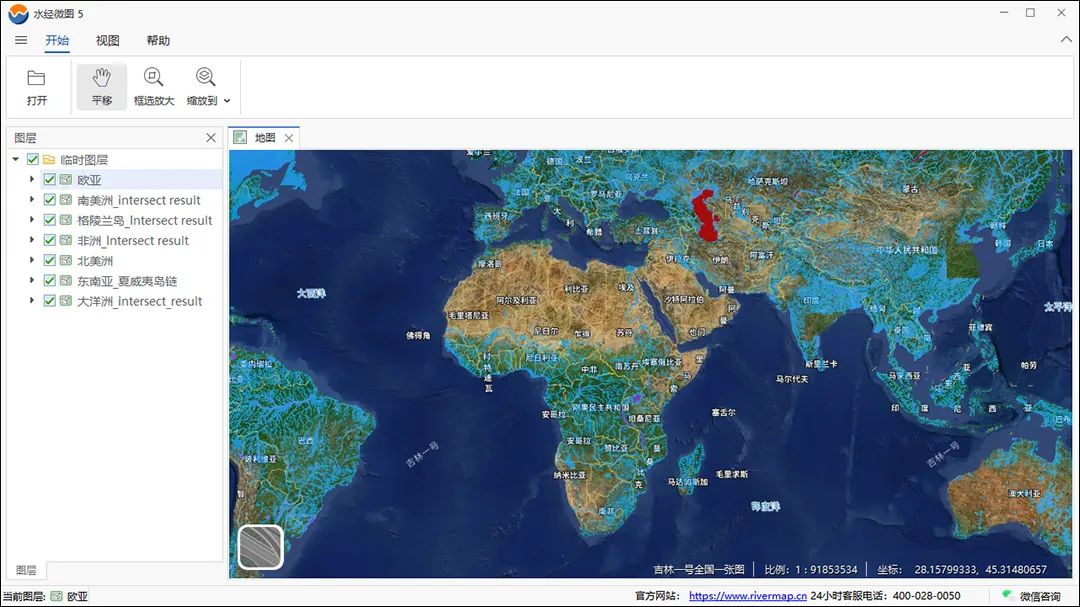The height and width of the screenshot is (607, 1080).
Task: Select the 南美洲_intersect result layer name
Action: click(x=138, y=200)
